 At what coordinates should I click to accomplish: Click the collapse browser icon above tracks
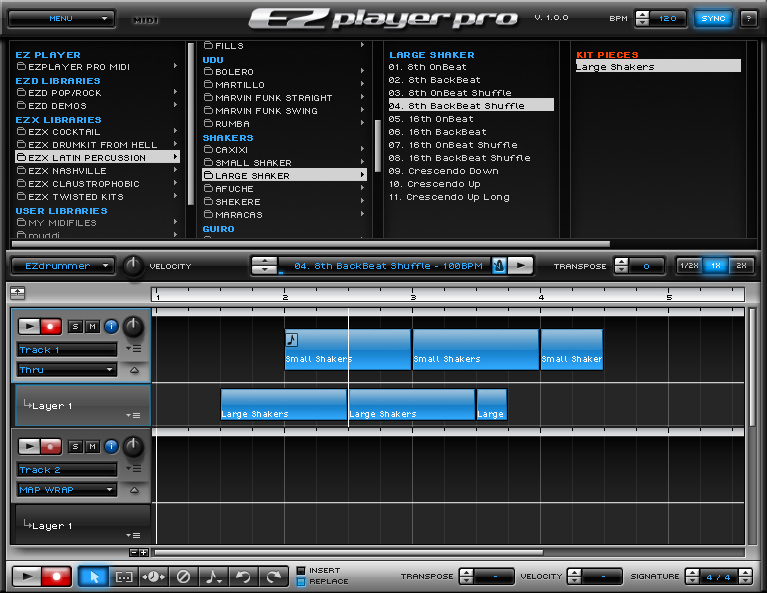(18, 293)
